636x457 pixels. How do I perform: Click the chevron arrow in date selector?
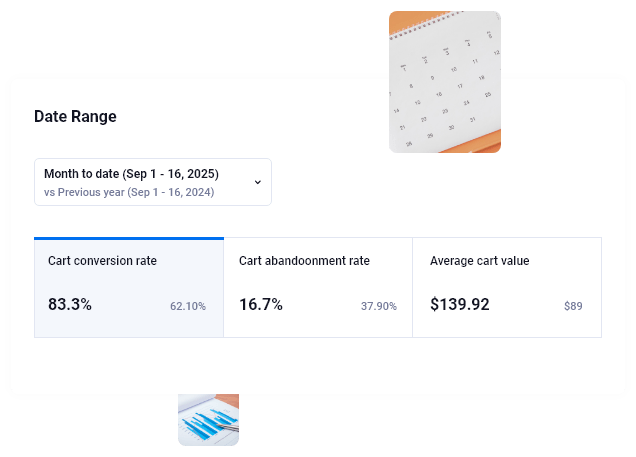click(x=258, y=182)
